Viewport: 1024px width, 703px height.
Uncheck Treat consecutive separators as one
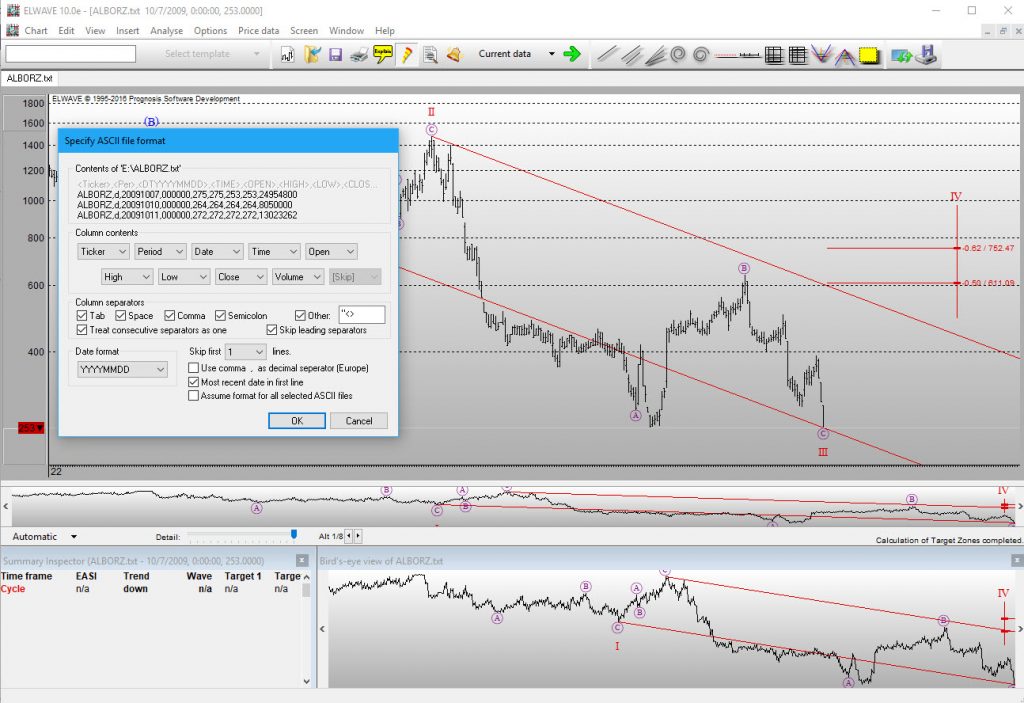click(82, 330)
